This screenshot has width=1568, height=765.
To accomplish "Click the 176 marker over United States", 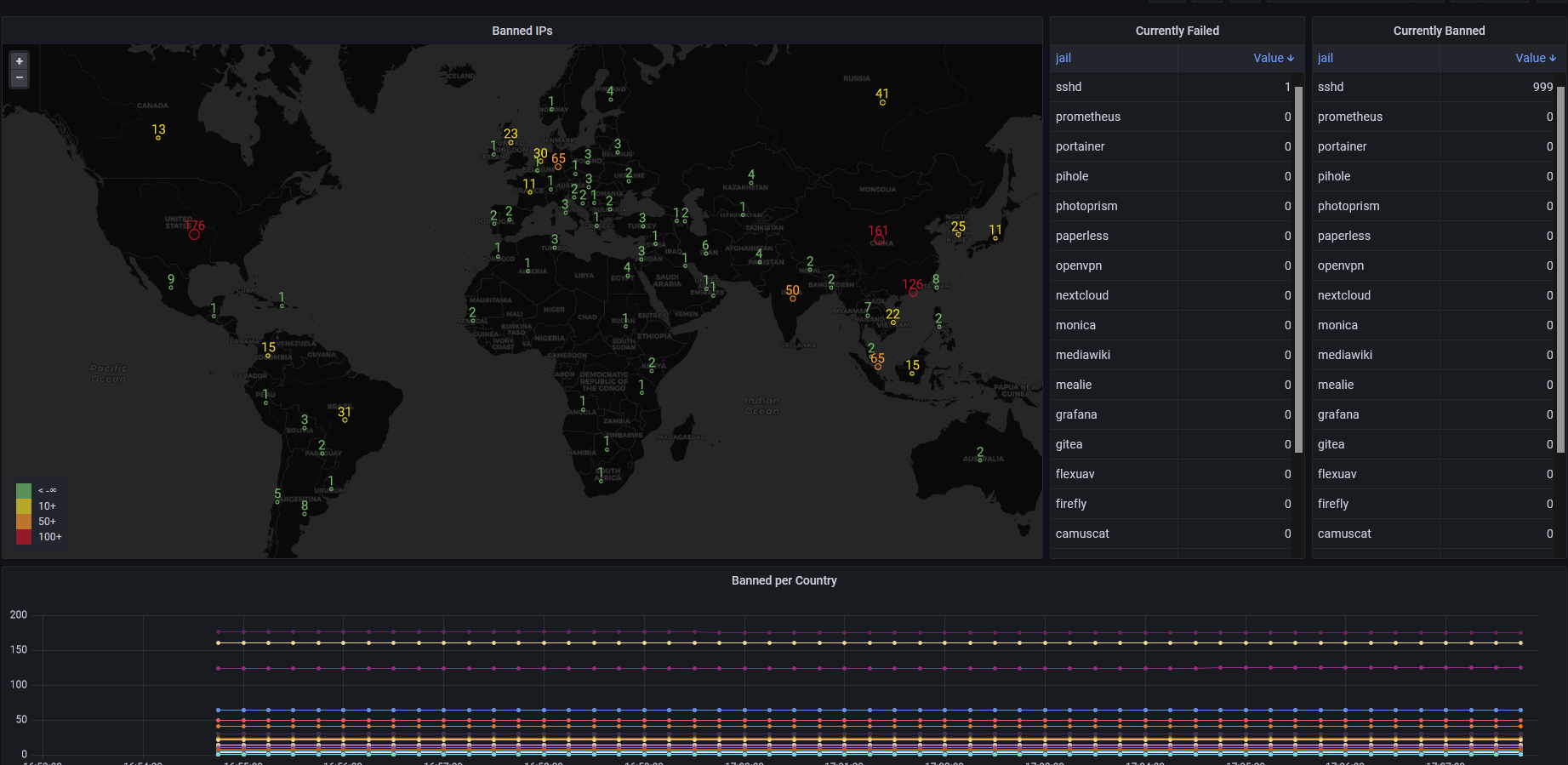I will (x=195, y=233).
